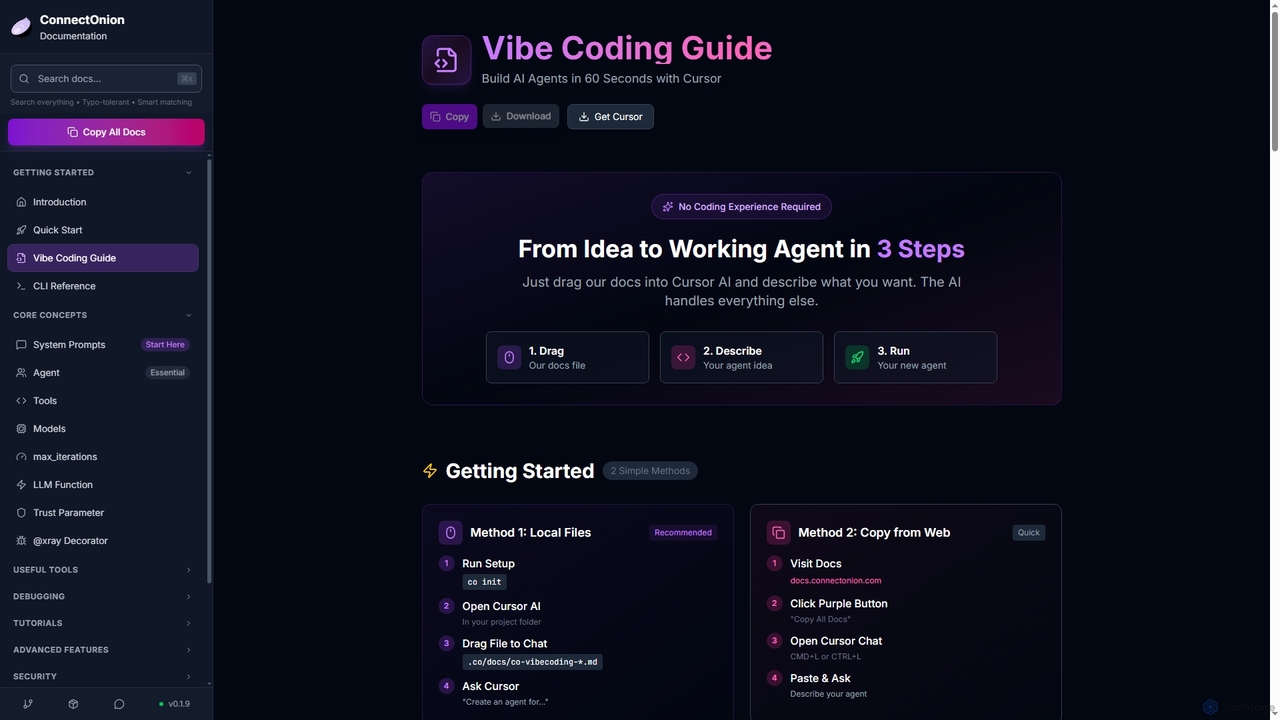Screen dimensions: 1280x720
Task: Click the Agent users icon
Action: click(22, 373)
